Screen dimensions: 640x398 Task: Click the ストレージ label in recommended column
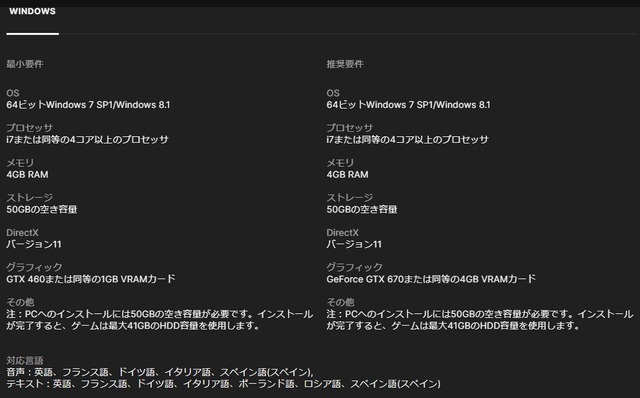click(x=349, y=198)
